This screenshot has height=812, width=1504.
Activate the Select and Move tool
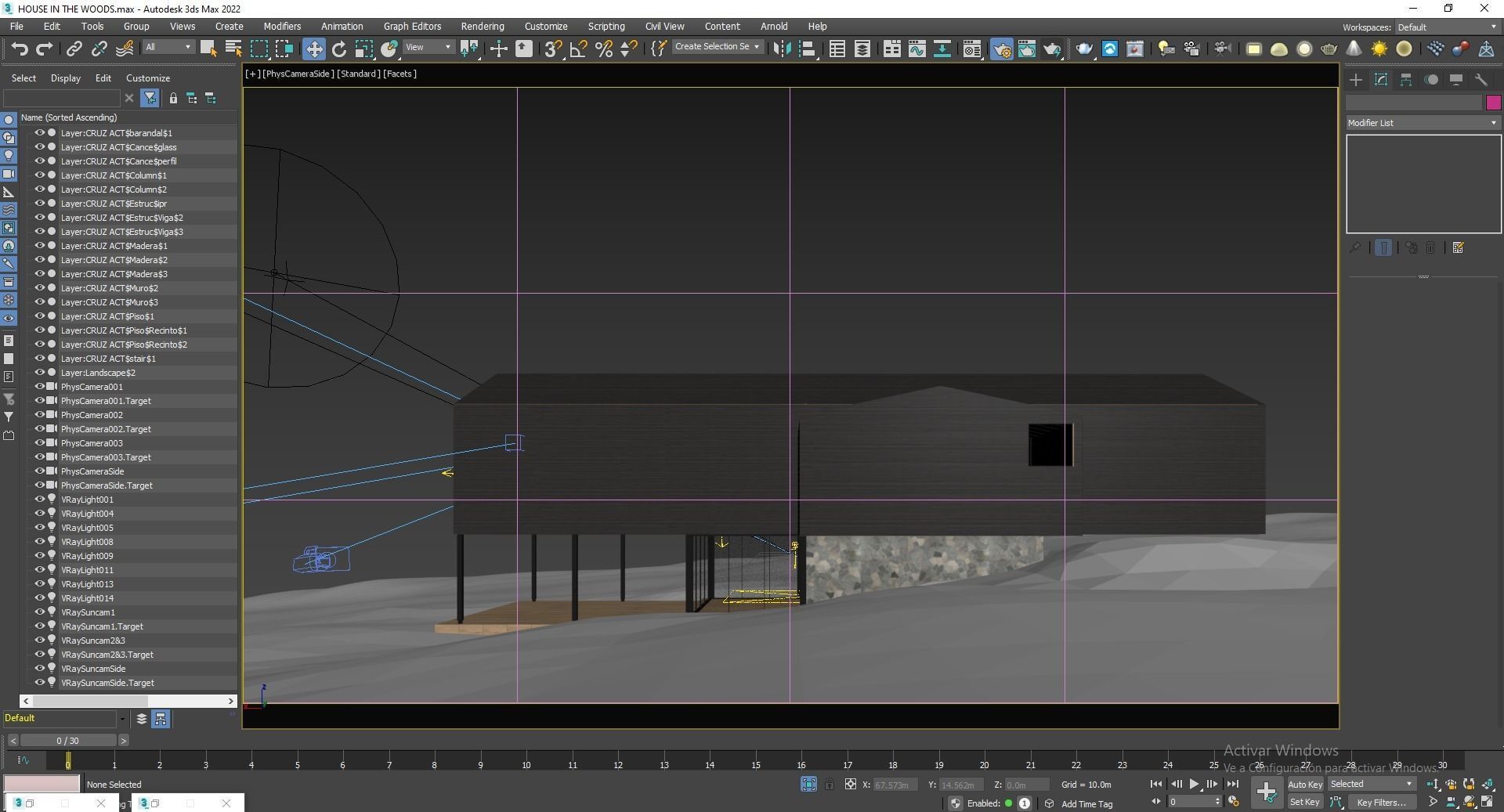point(313,49)
